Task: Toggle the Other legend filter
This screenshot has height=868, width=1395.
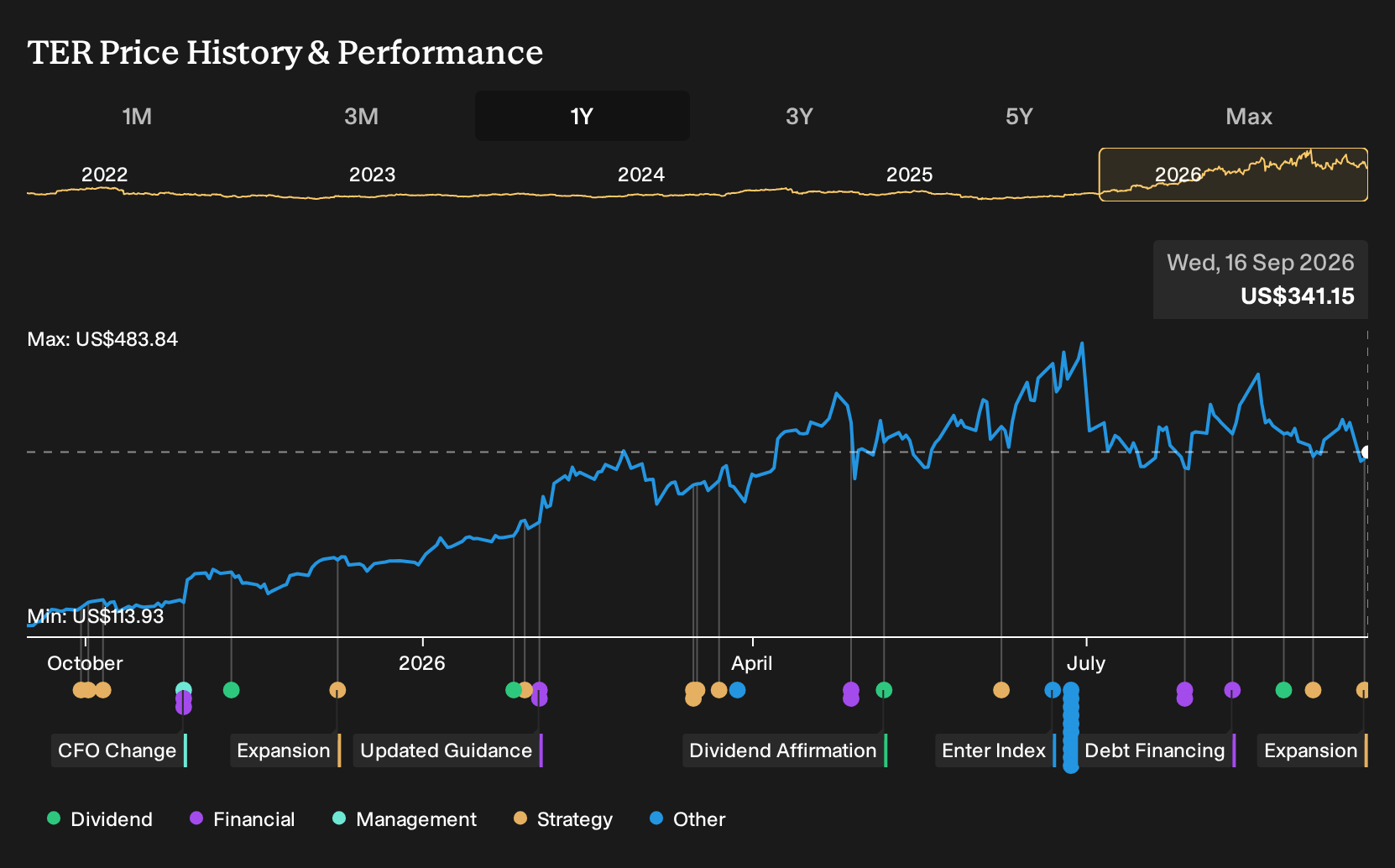Action: coord(687,819)
